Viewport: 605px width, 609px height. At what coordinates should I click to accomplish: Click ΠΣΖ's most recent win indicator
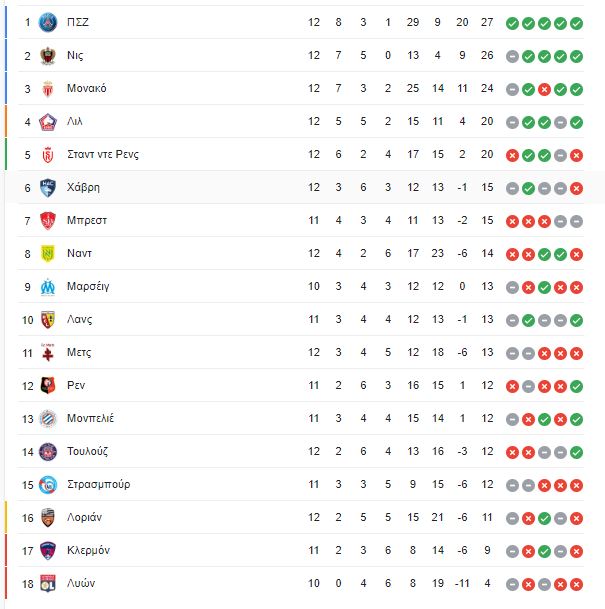[x=576, y=23]
